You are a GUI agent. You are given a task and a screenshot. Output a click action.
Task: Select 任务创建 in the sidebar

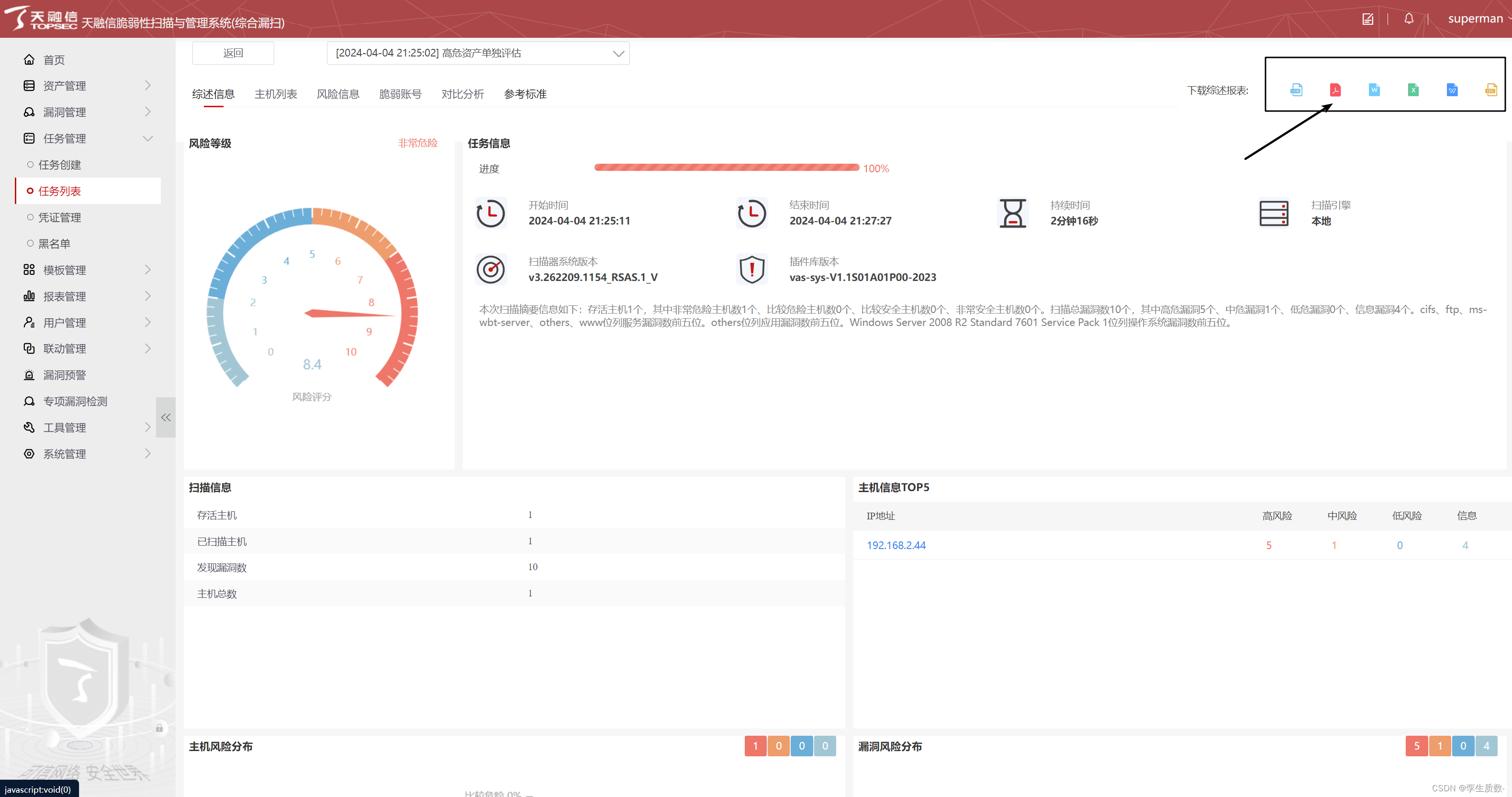pos(59,165)
